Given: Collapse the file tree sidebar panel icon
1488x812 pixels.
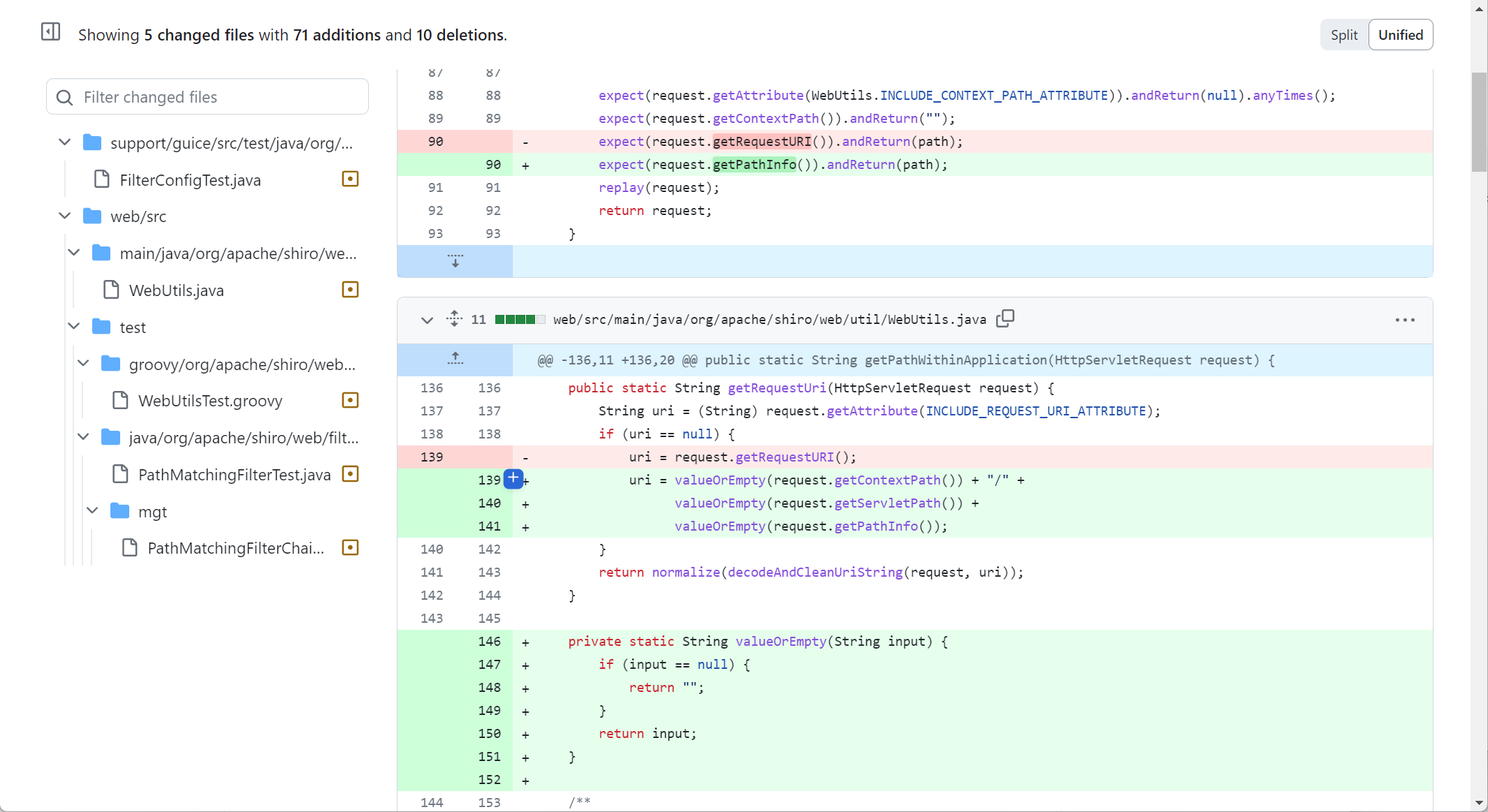Looking at the screenshot, I should (50, 32).
